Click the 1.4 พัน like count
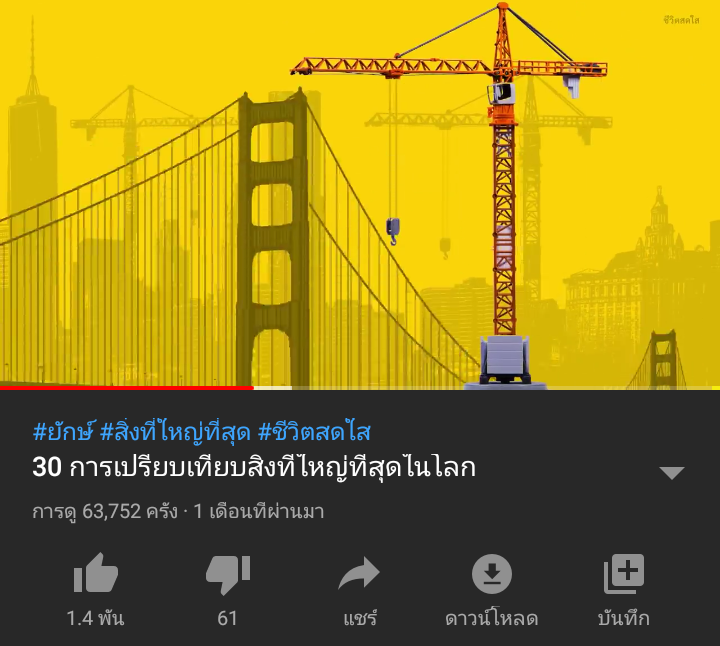Image resolution: width=720 pixels, height=646 pixels. (x=96, y=618)
